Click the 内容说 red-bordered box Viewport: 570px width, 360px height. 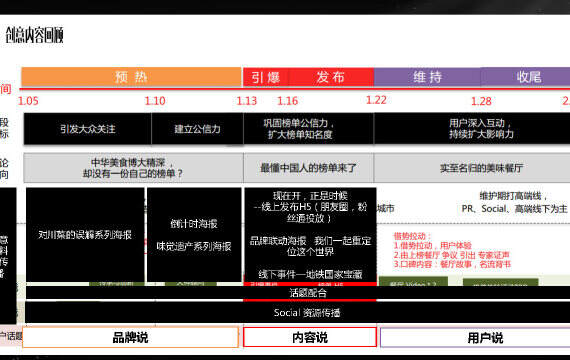310,337
